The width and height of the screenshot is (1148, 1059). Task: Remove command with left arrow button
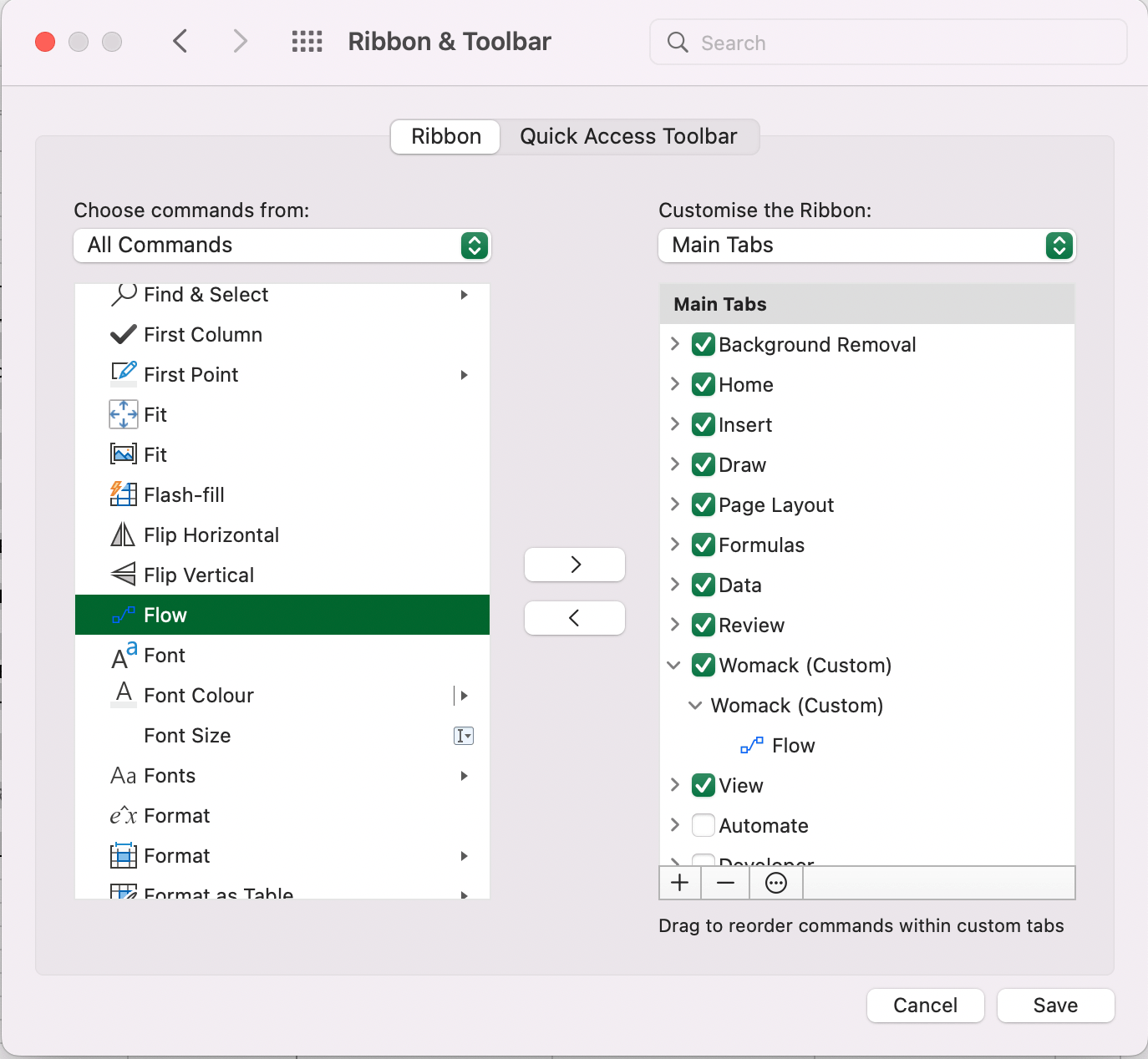[575, 618]
